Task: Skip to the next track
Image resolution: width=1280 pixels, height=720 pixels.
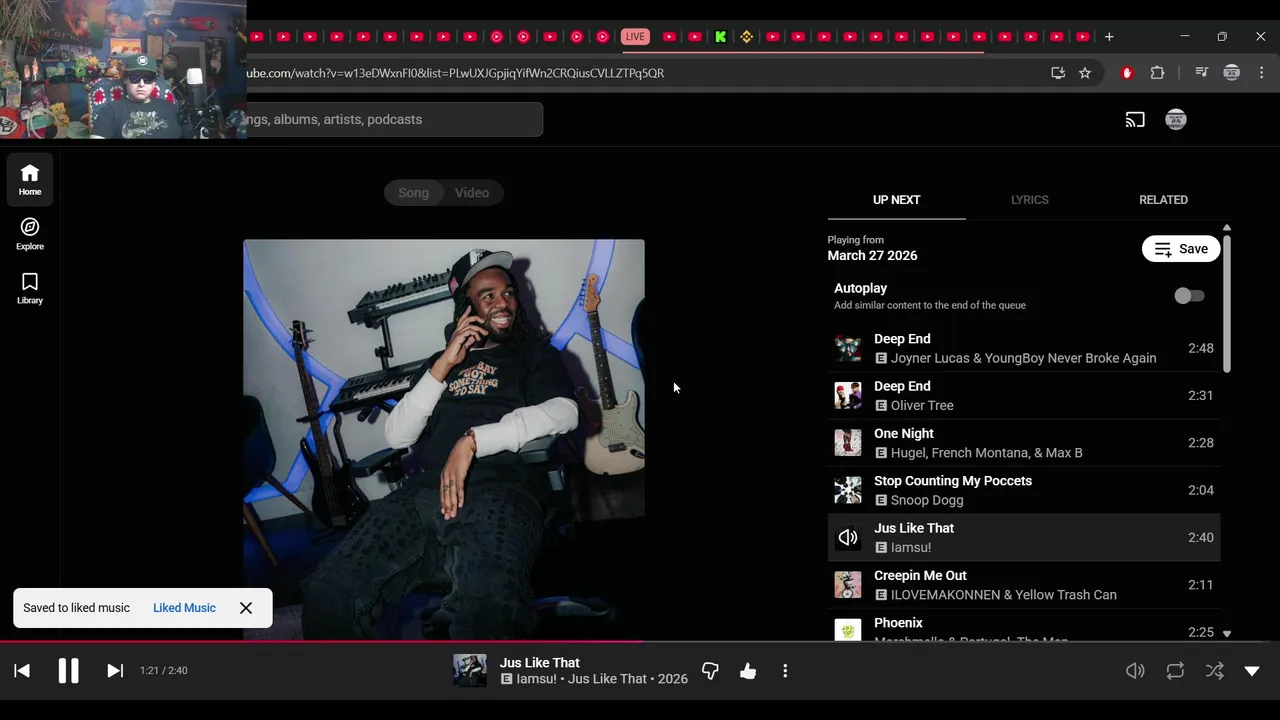Action: (x=115, y=671)
